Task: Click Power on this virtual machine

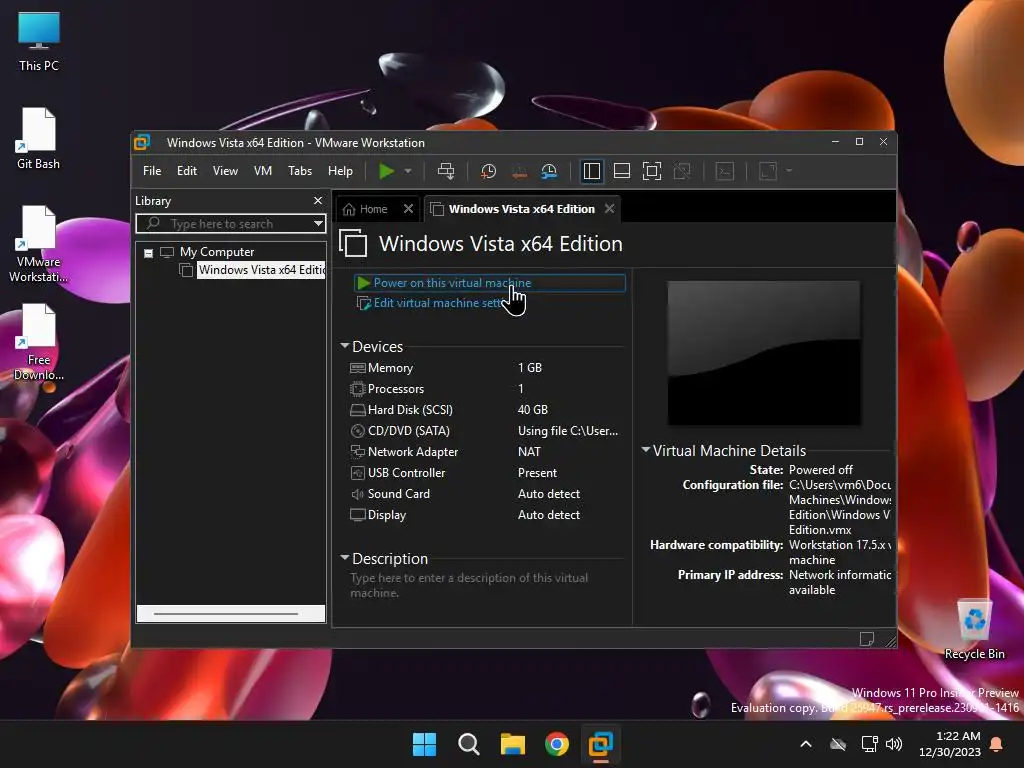Action: 490,283
